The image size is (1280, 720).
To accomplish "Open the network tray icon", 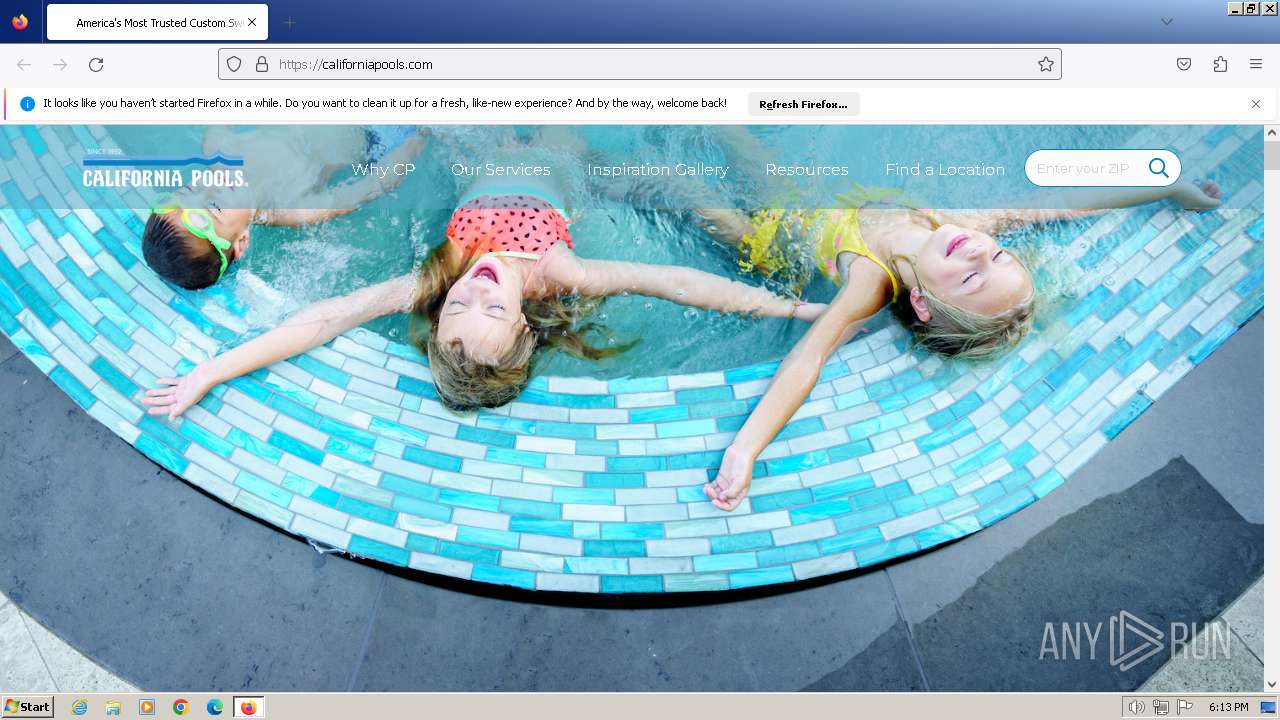I will point(1161,707).
